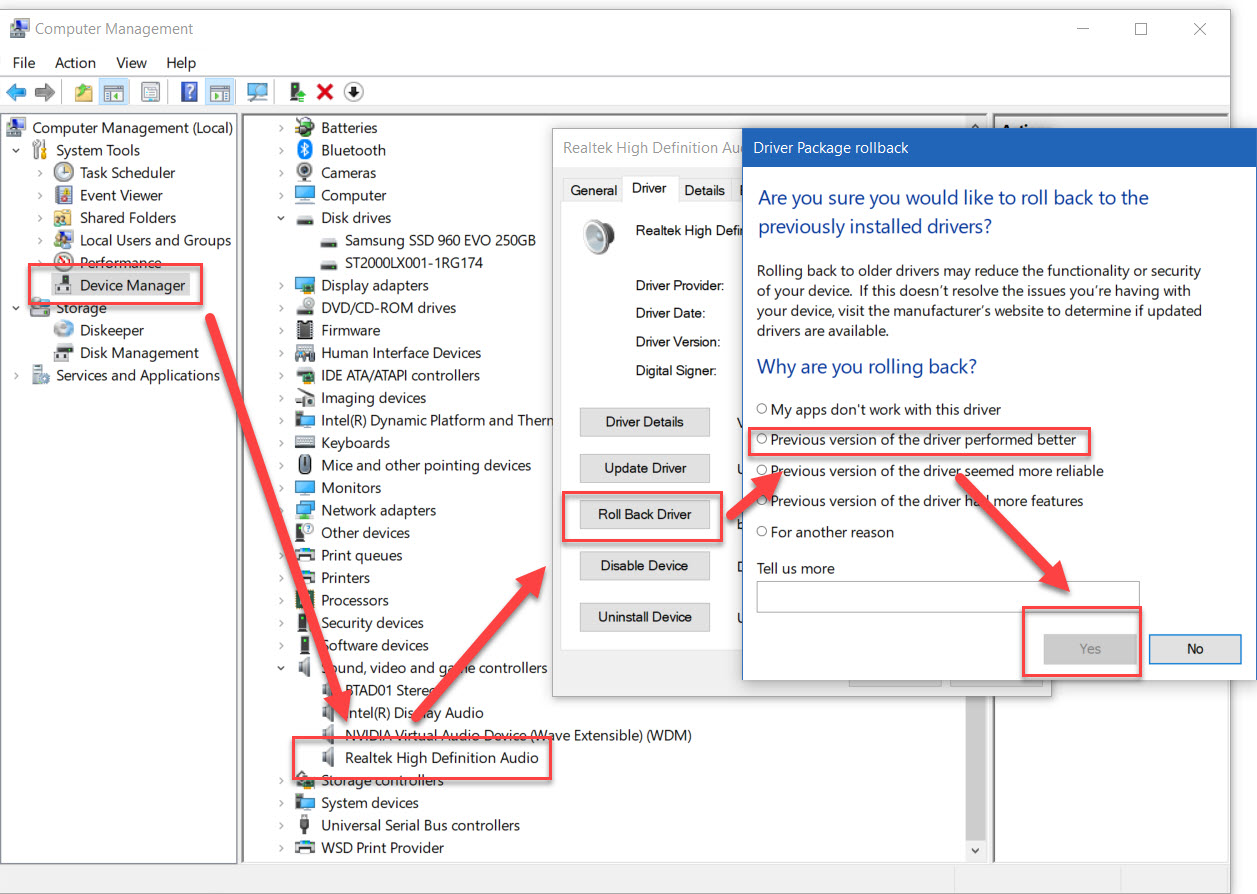Click the device list scroll-down arrow
Viewport: 1257px width, 894px height.
[975, 850]
